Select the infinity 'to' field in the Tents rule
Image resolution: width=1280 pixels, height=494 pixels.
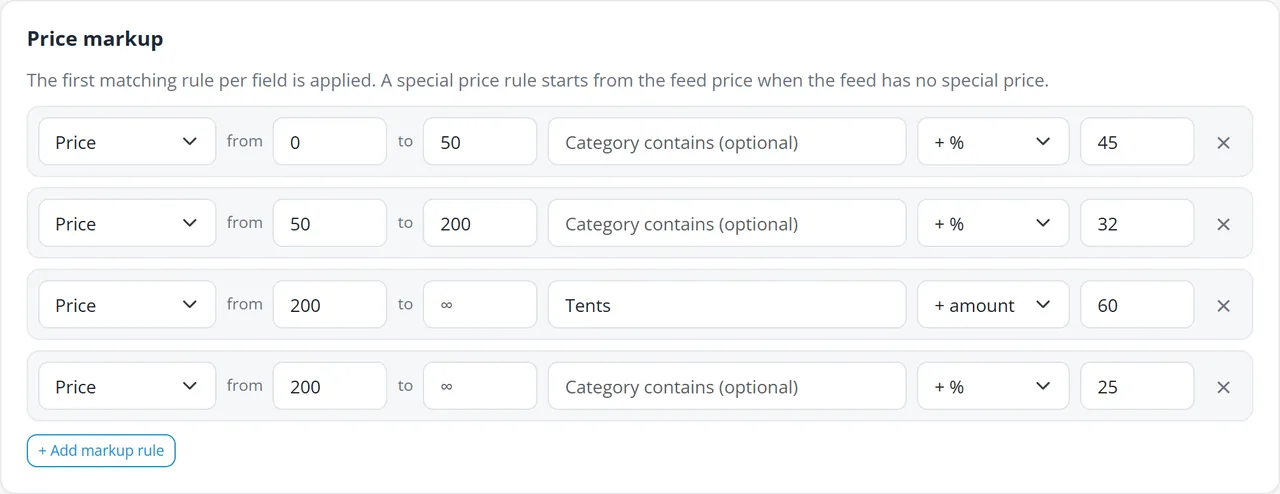[480, 305]
